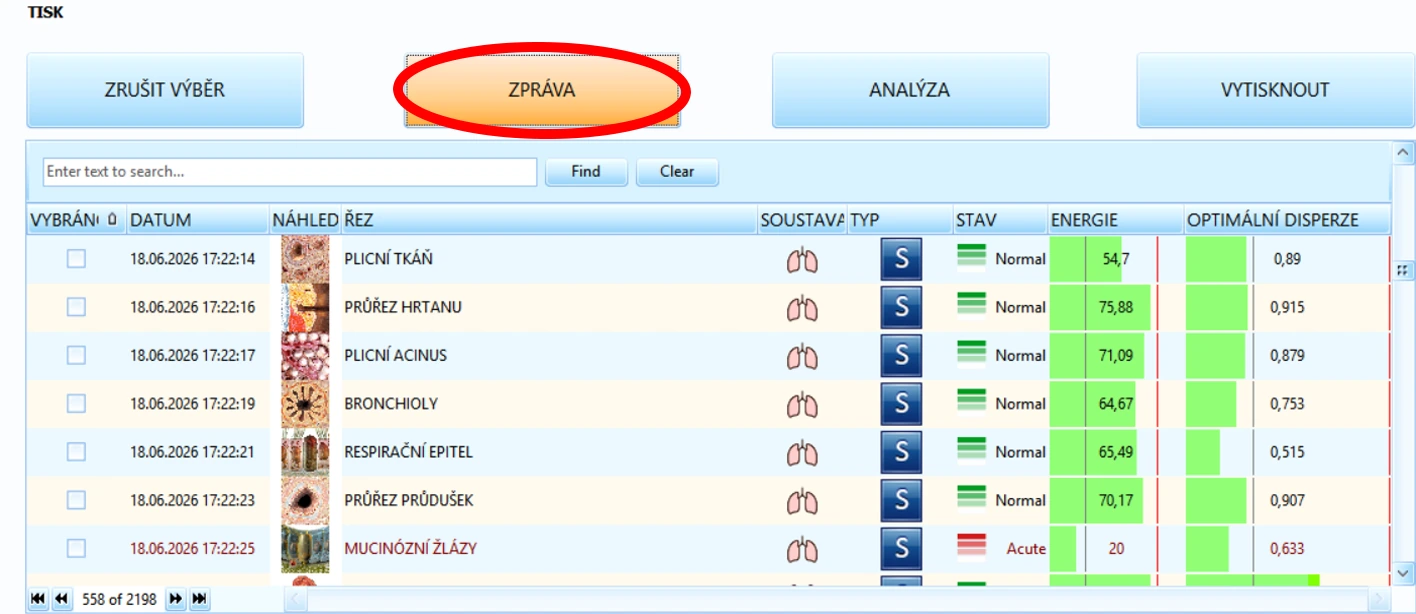The image size is (1416, 614).
Task: Click the S type icon in the BRONCHIOLY row
Action: pos(901,403)
